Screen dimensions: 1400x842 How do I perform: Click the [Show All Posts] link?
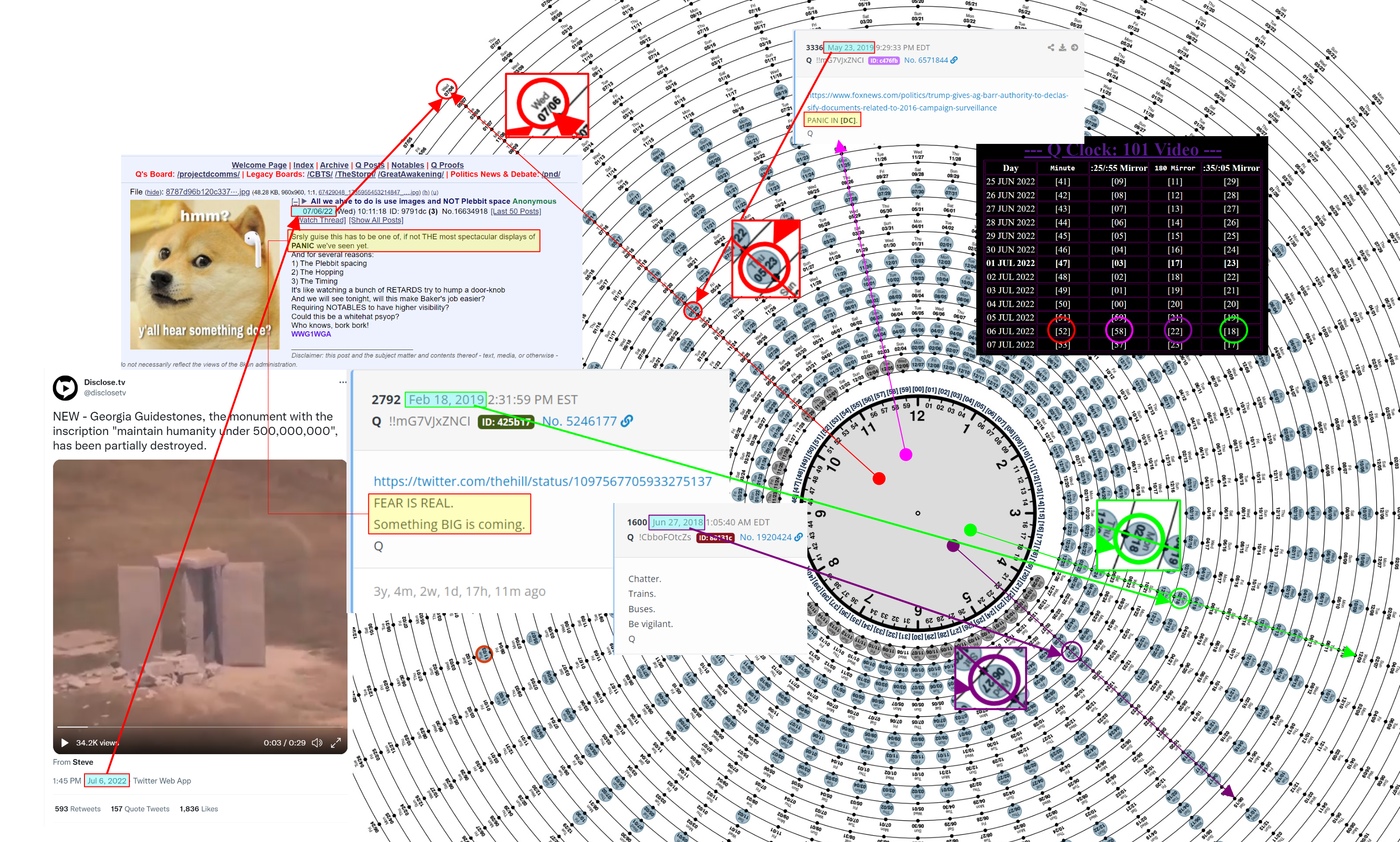[x=376, y=220]
